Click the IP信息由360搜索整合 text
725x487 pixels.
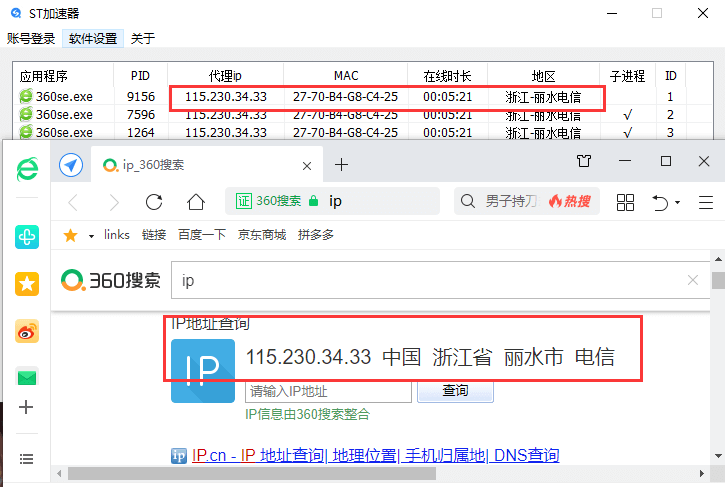307,414
